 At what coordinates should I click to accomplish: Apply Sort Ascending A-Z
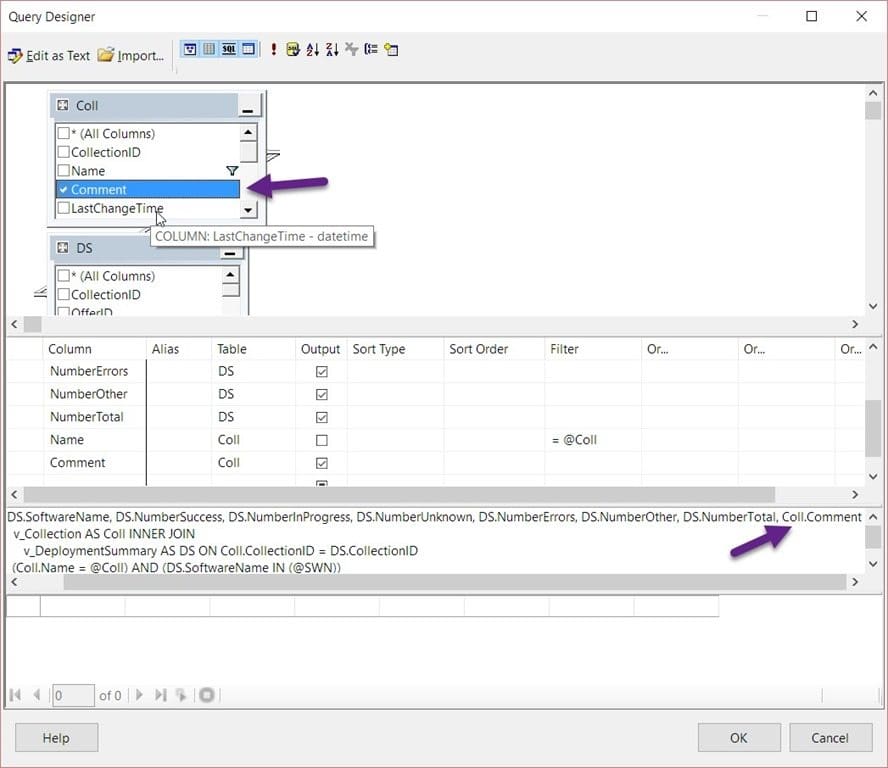tap(313, 49)
